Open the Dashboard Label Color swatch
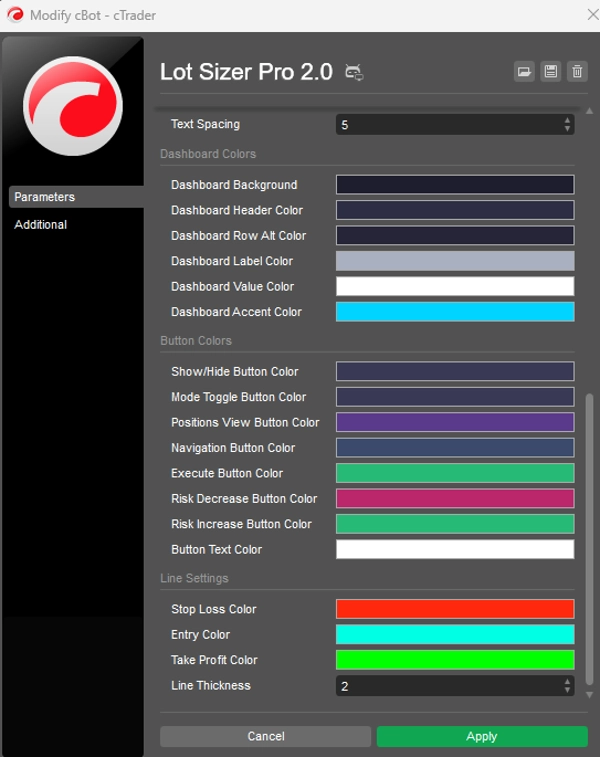 [455, 261]
